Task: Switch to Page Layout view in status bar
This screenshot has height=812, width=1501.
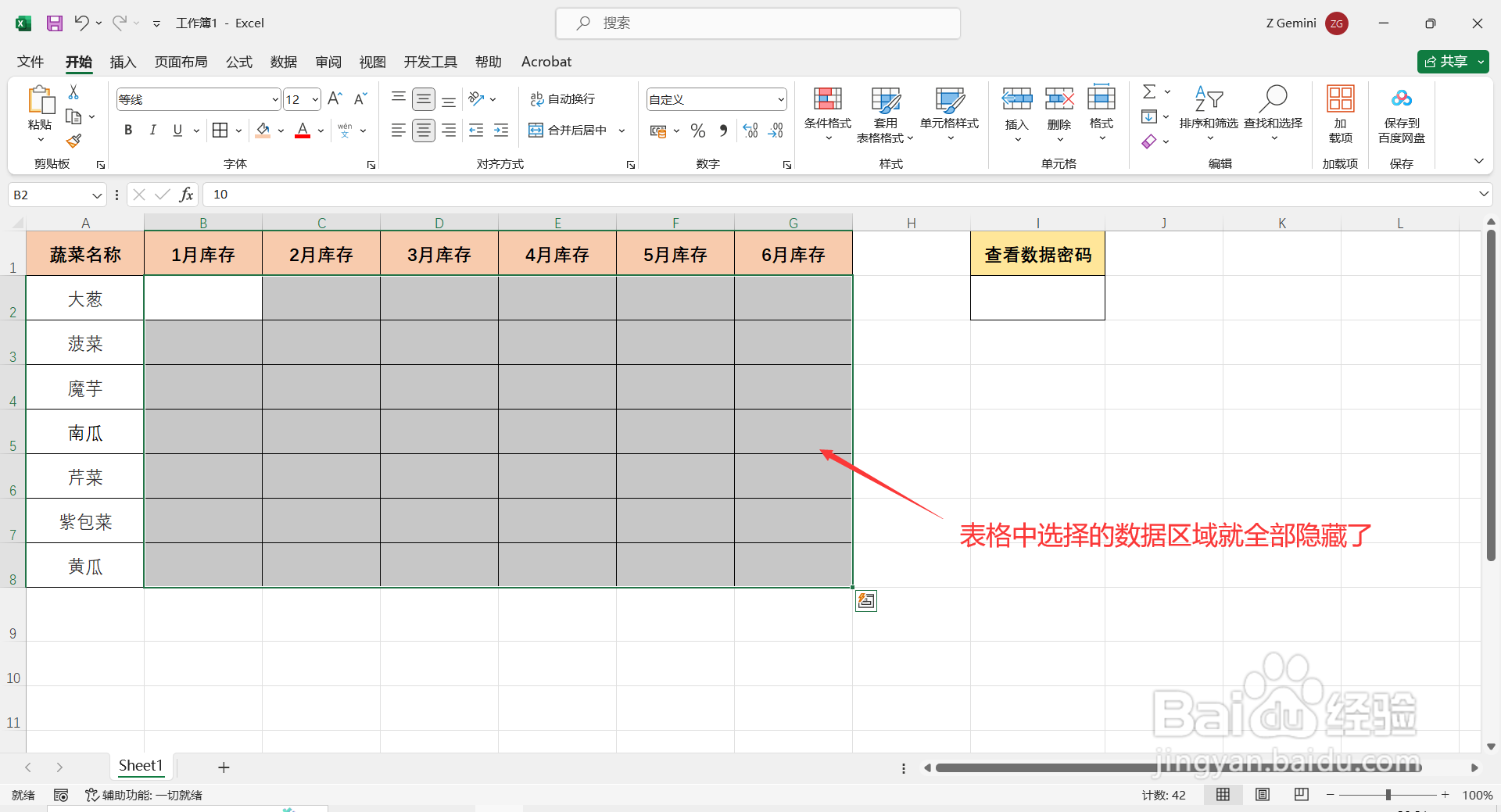Action: click(1263, 795)
